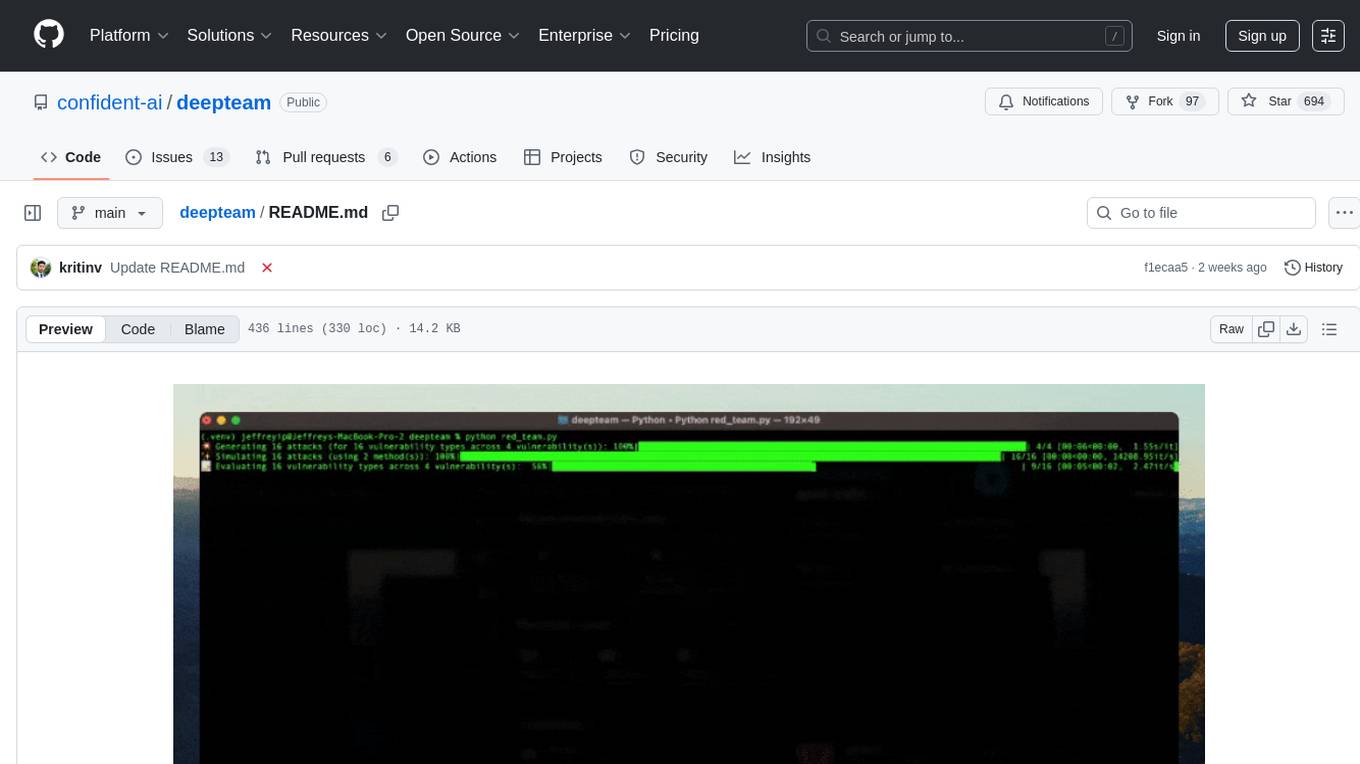Switch to the Projects tab
The image size is (1360, 764).
click(563, 157)
